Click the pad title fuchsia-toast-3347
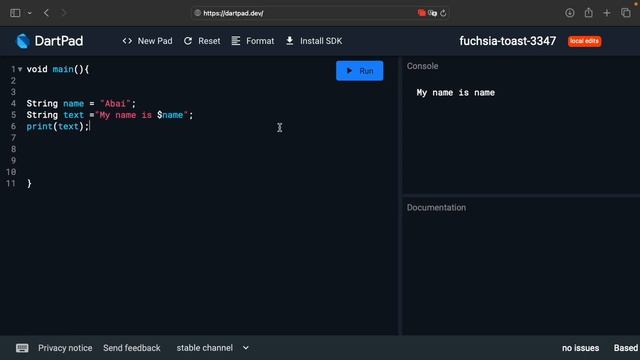Screen dimensions: 640x360 point(507,41)
